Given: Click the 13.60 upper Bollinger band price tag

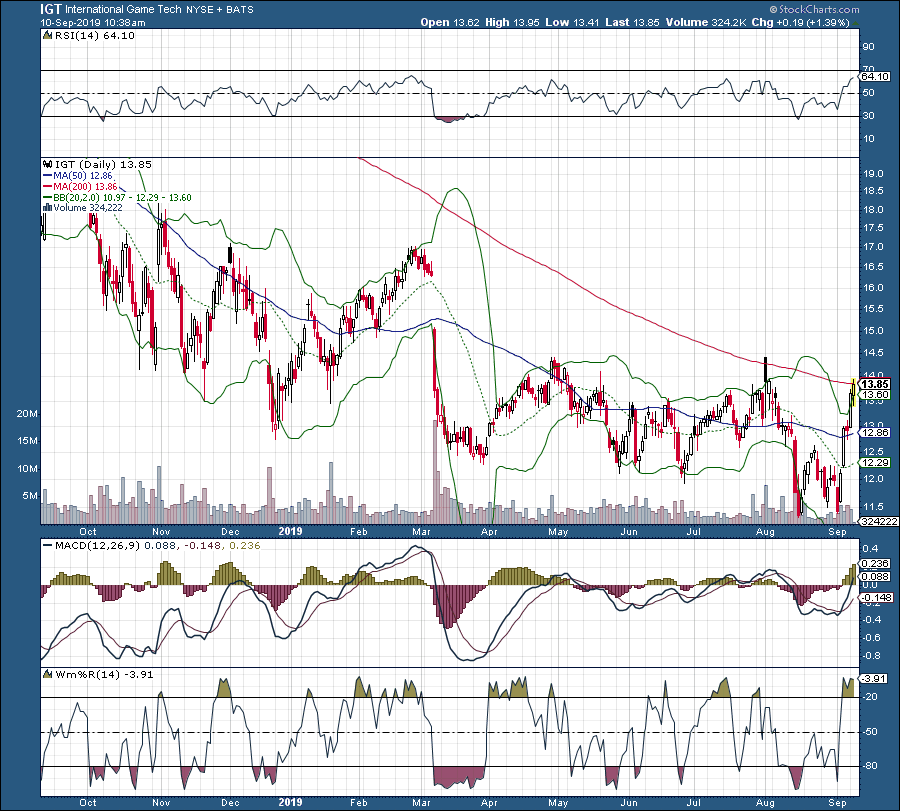Looking at the screenshot, I should (x=876, y=395).
